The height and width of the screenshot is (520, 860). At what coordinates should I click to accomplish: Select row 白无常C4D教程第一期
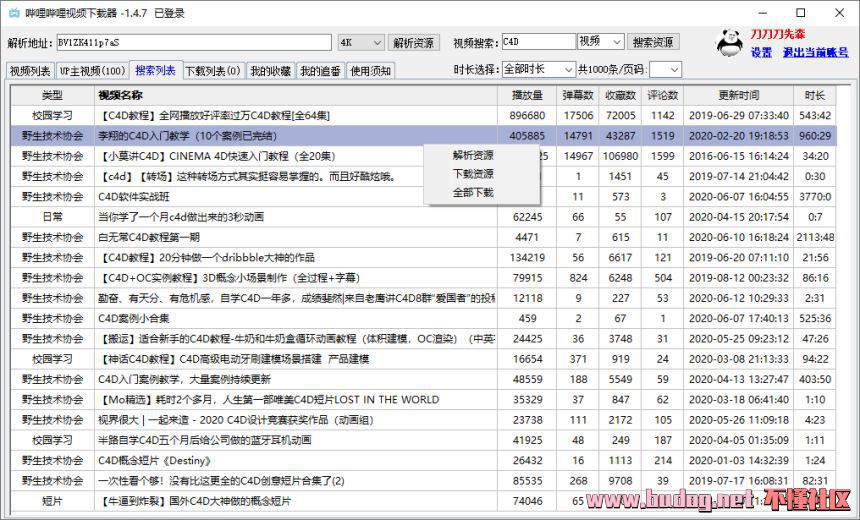coord(423,238)
